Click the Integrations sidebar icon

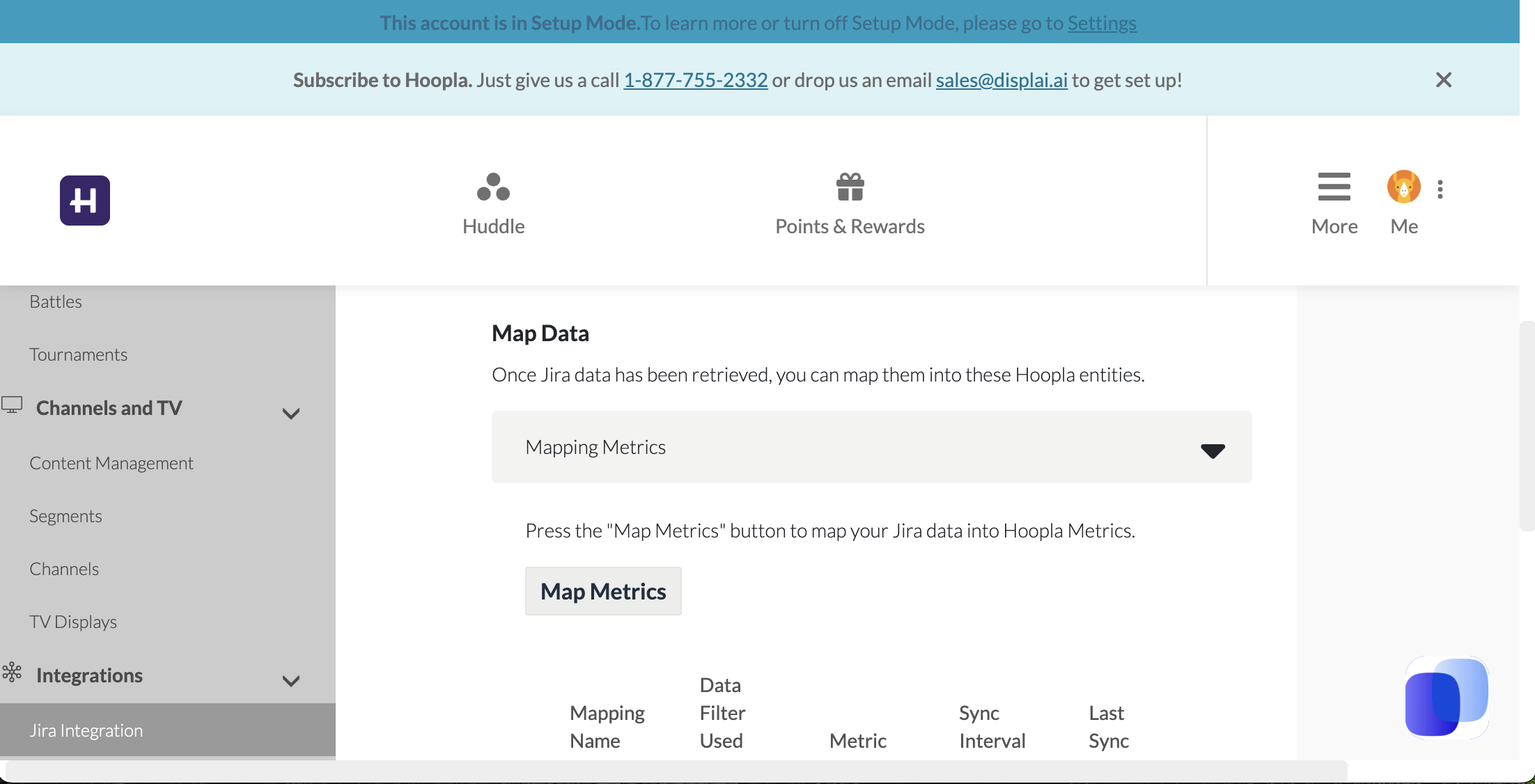(x=12, y=672)
